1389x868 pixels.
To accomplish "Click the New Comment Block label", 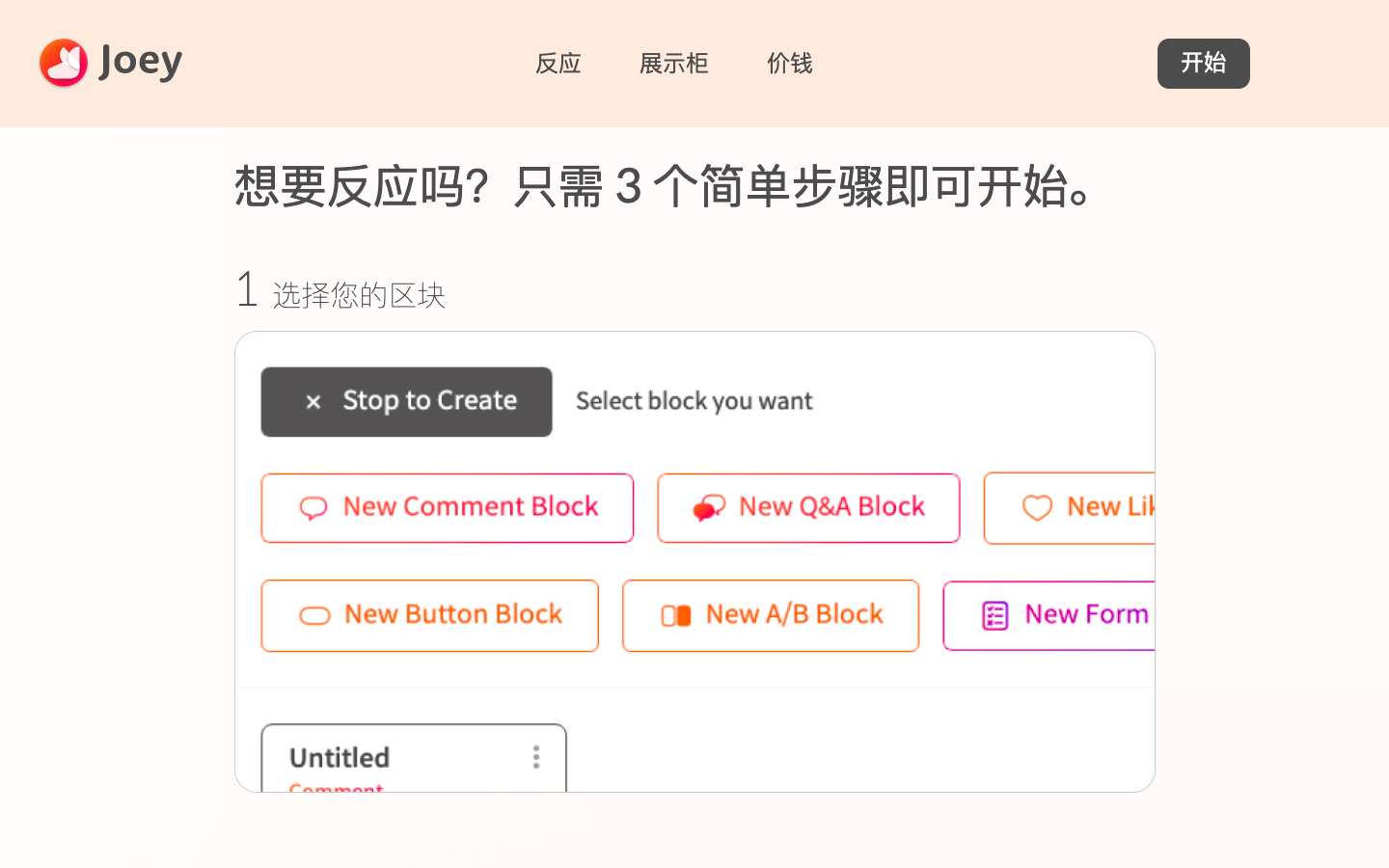I will point(471,507).
